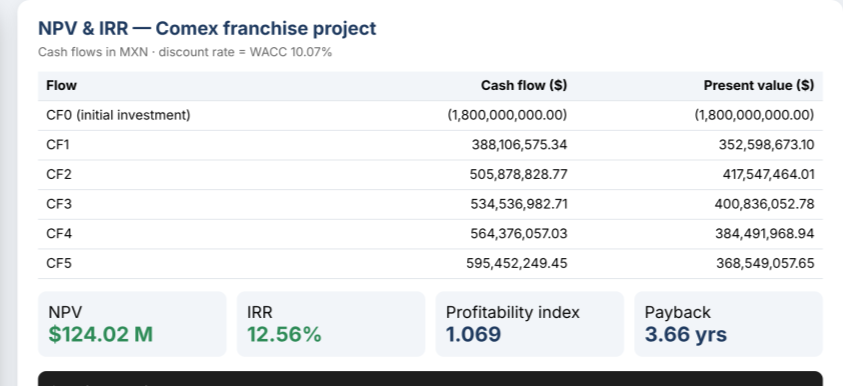
Task: Select the CF4 row label
Action: pyautogui.click(x=59, y=233)
